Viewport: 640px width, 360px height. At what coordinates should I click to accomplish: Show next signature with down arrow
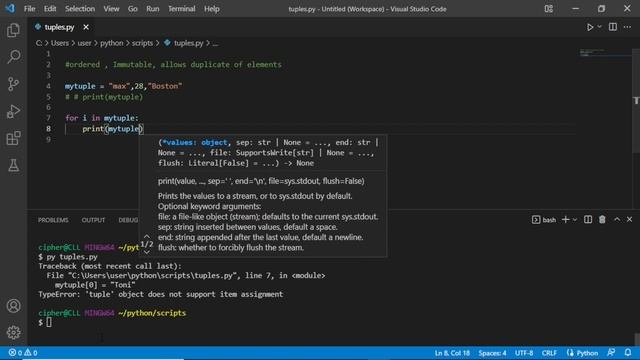click(147, 252)
